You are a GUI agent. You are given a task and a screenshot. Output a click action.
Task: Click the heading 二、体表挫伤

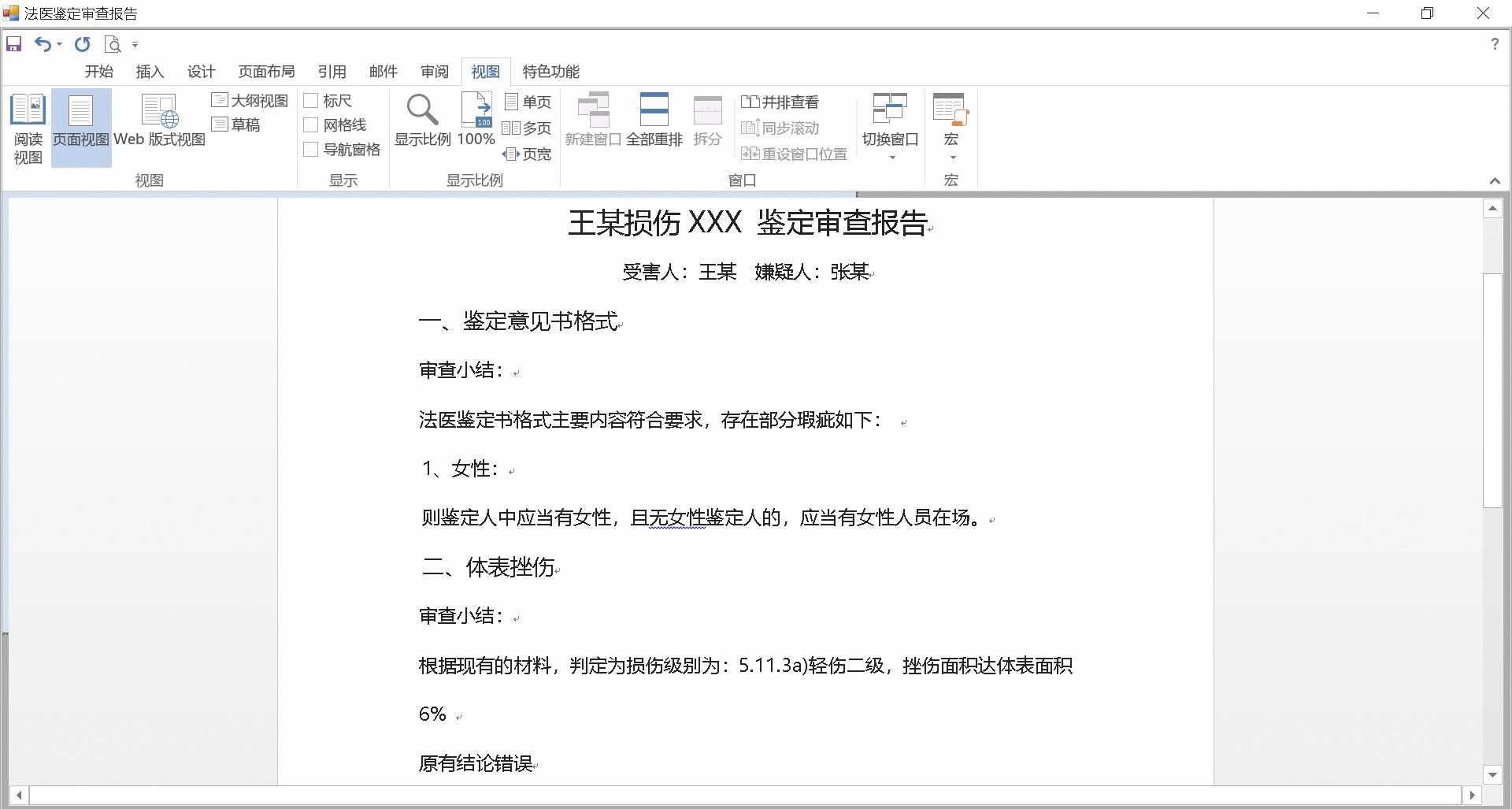click(487, 567)
